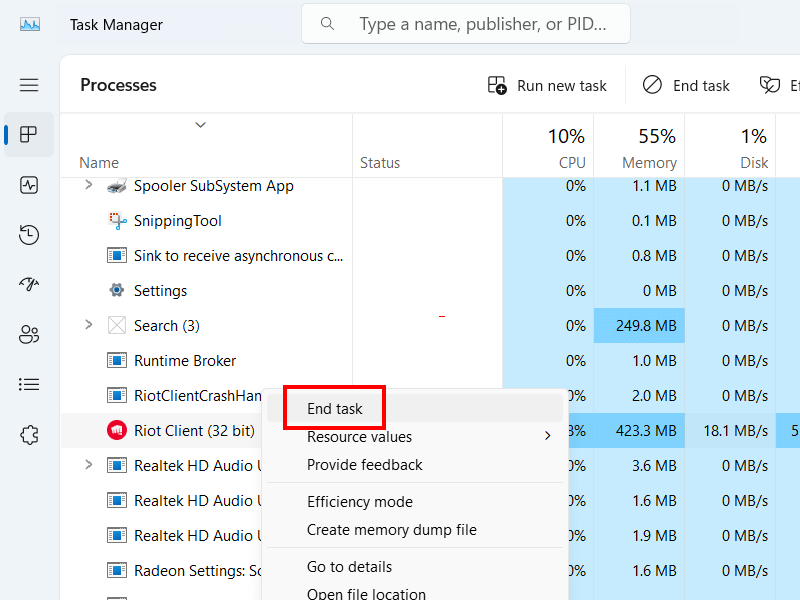Image resolution: width=800 pixels, height=600 pixels.
Task: Expand the navigation pane with the hamburger icon
Action: click(29, 84)
